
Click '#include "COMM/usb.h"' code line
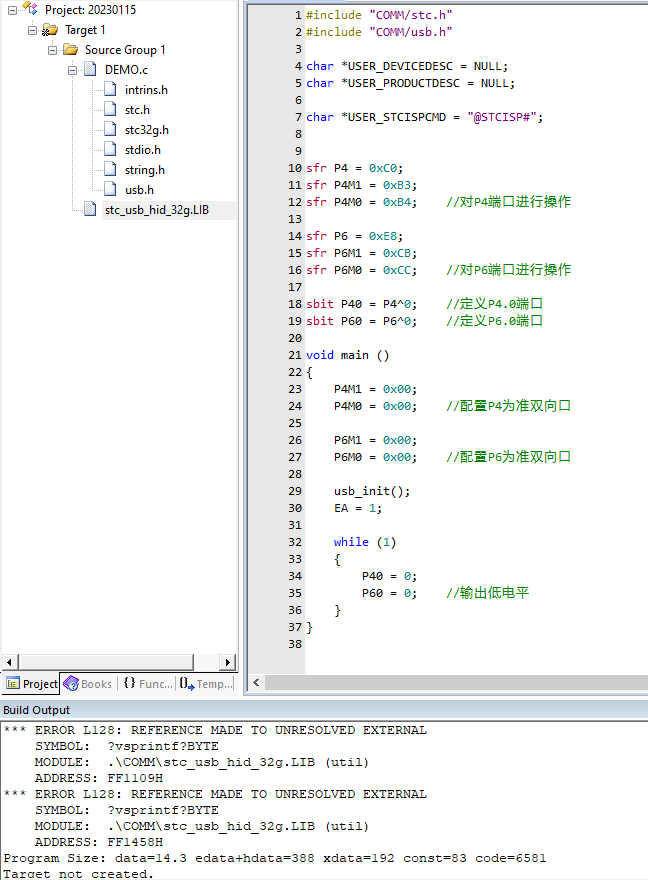pos(379,32)
